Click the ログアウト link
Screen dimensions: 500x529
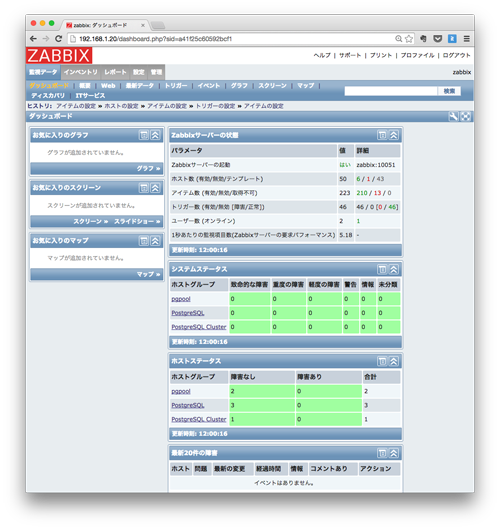[x=456, y=55]
